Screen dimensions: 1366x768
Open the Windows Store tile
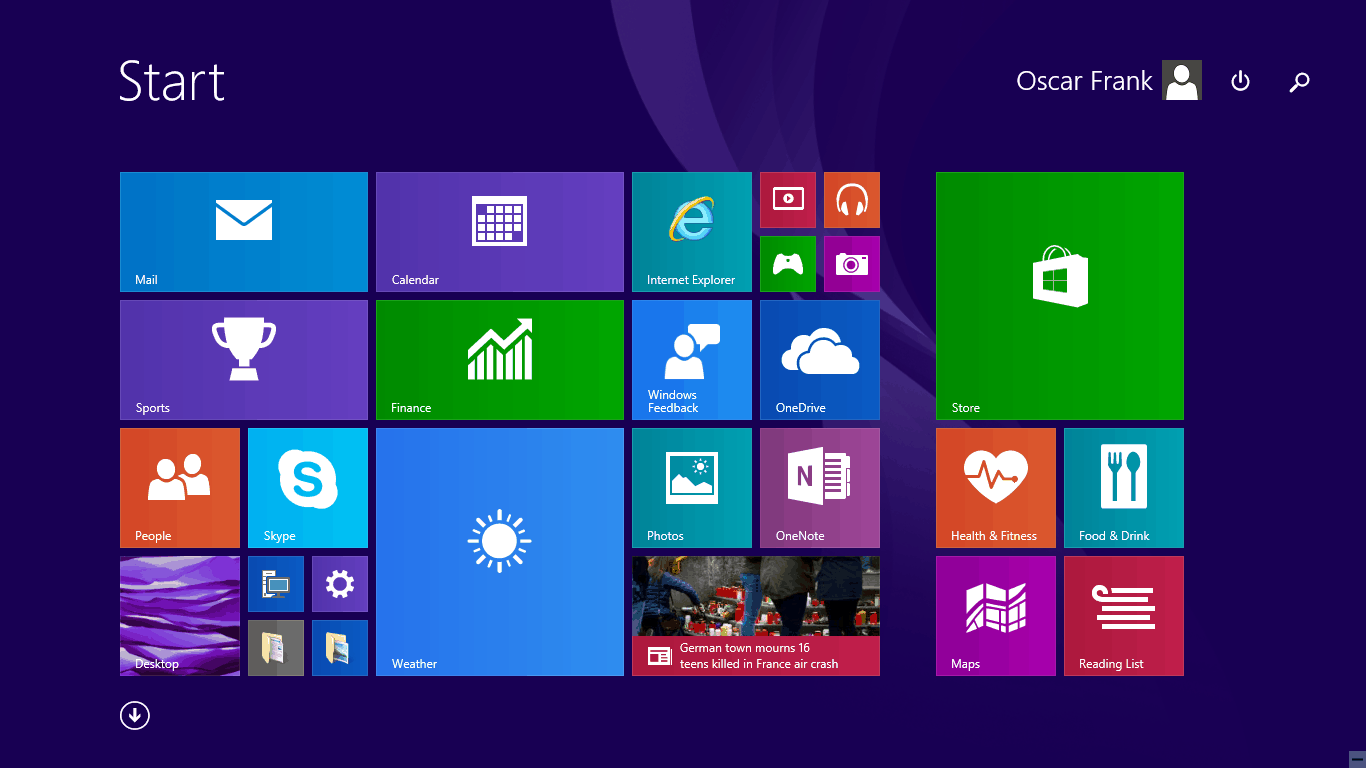tap(1060, 296)
